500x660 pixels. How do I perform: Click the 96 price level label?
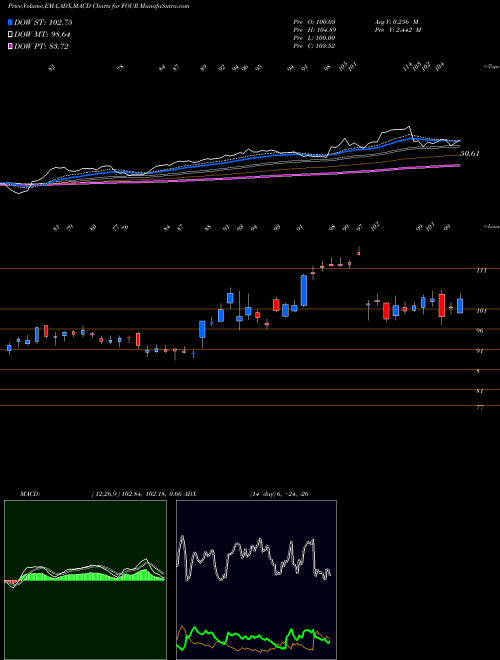(479, 331)
